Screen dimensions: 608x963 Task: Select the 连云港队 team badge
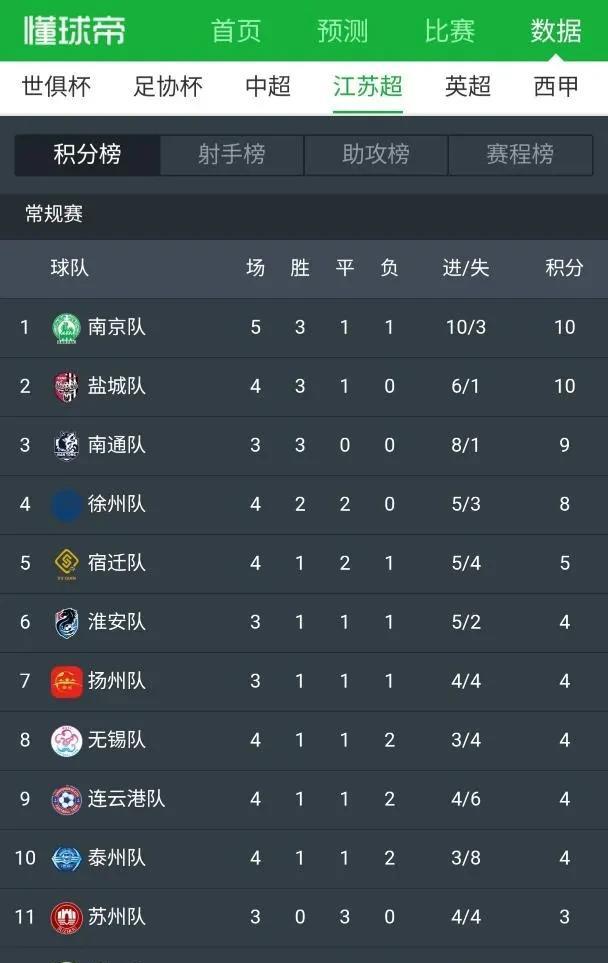click(x=67, y=799)
